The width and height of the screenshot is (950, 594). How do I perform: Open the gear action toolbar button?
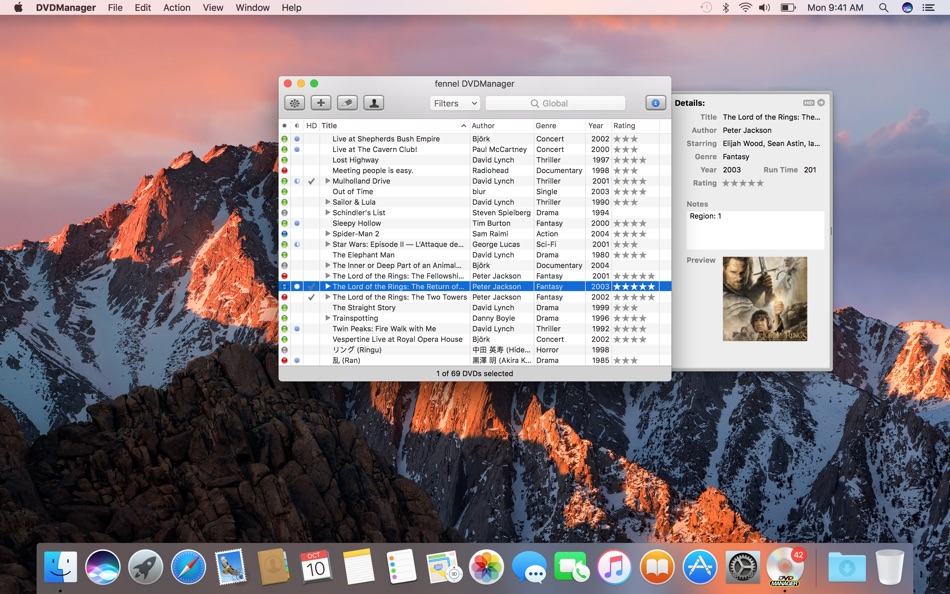(x=294, y=103)
